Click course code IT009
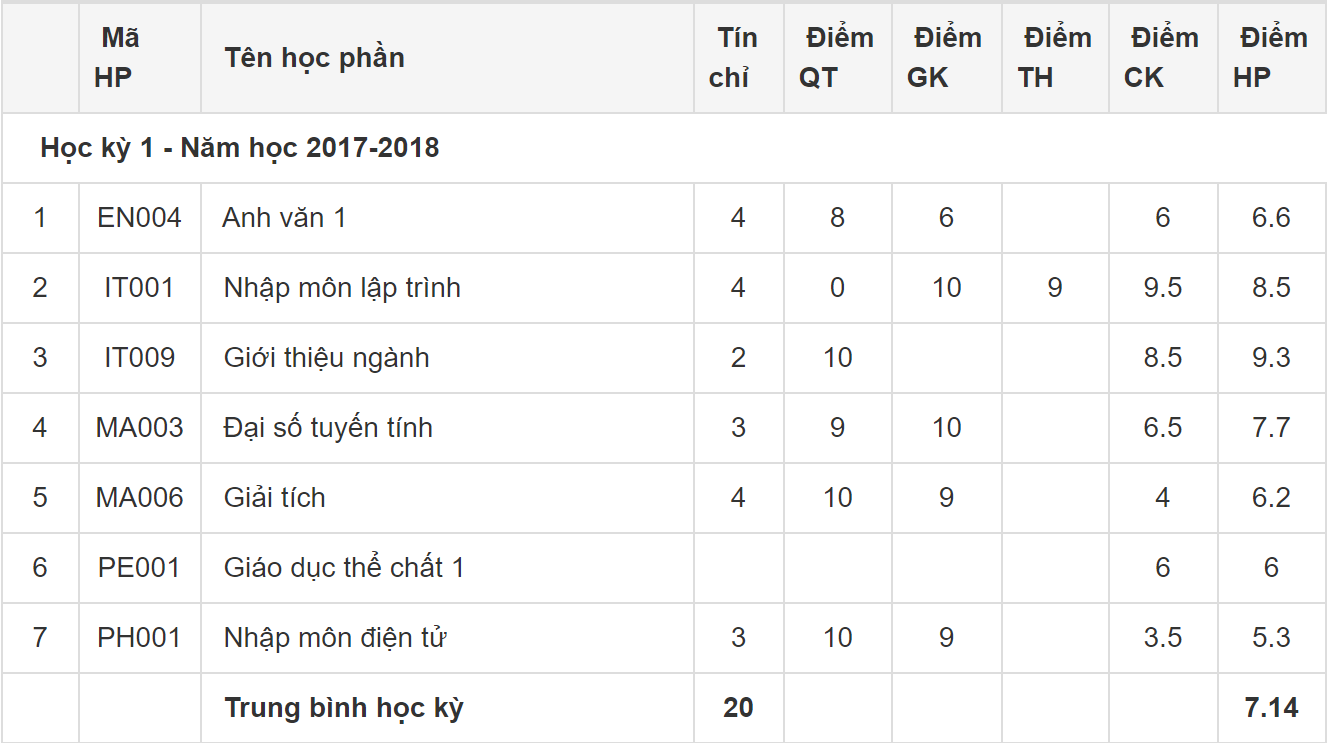Image resolution: width=1327 pixels, height=743 pixels. 139,358
